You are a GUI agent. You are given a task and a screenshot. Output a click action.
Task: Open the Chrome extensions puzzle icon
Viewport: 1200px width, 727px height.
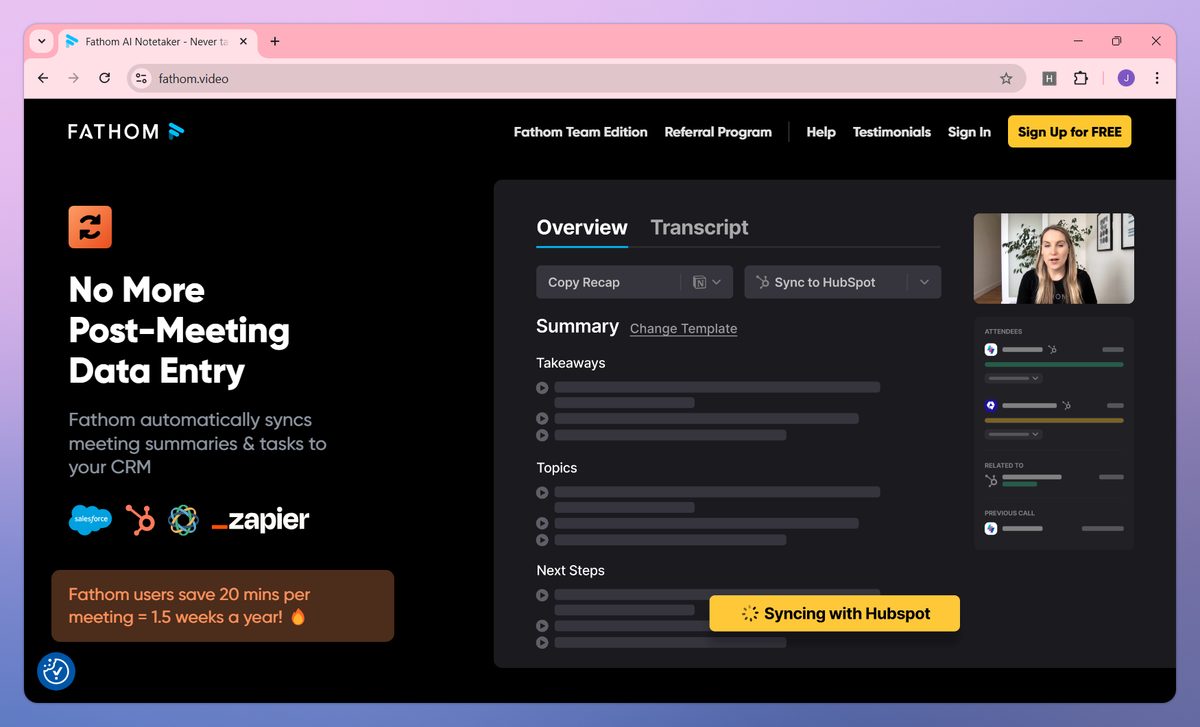tap(1080, 78)
